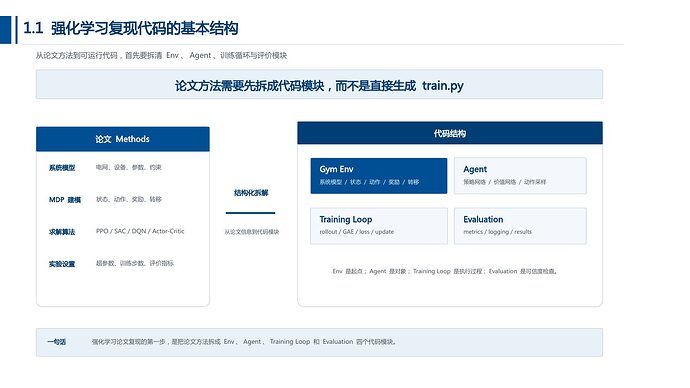The height and width of the screenshot is (388, 690).
Task: Click the '论文 Methods' panel header
Action: [x=123, y=139]
